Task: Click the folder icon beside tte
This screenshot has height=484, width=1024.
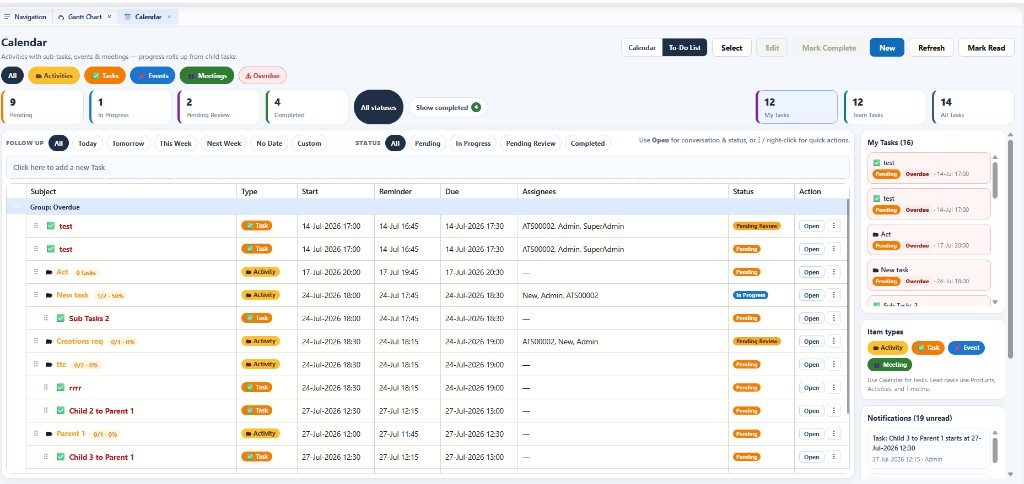Action: 50,364
